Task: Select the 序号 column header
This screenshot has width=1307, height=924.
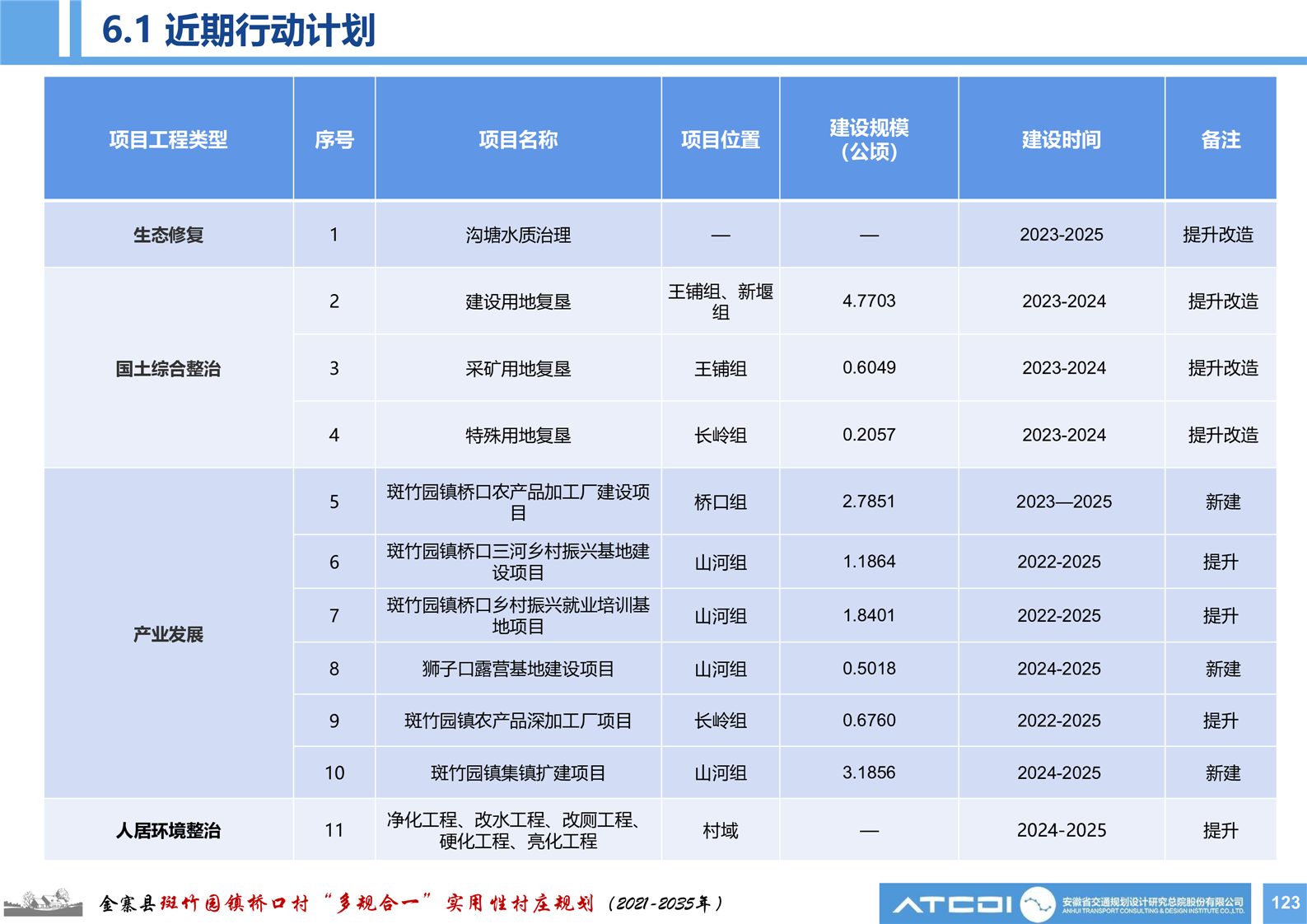Action: click(334, 139)
